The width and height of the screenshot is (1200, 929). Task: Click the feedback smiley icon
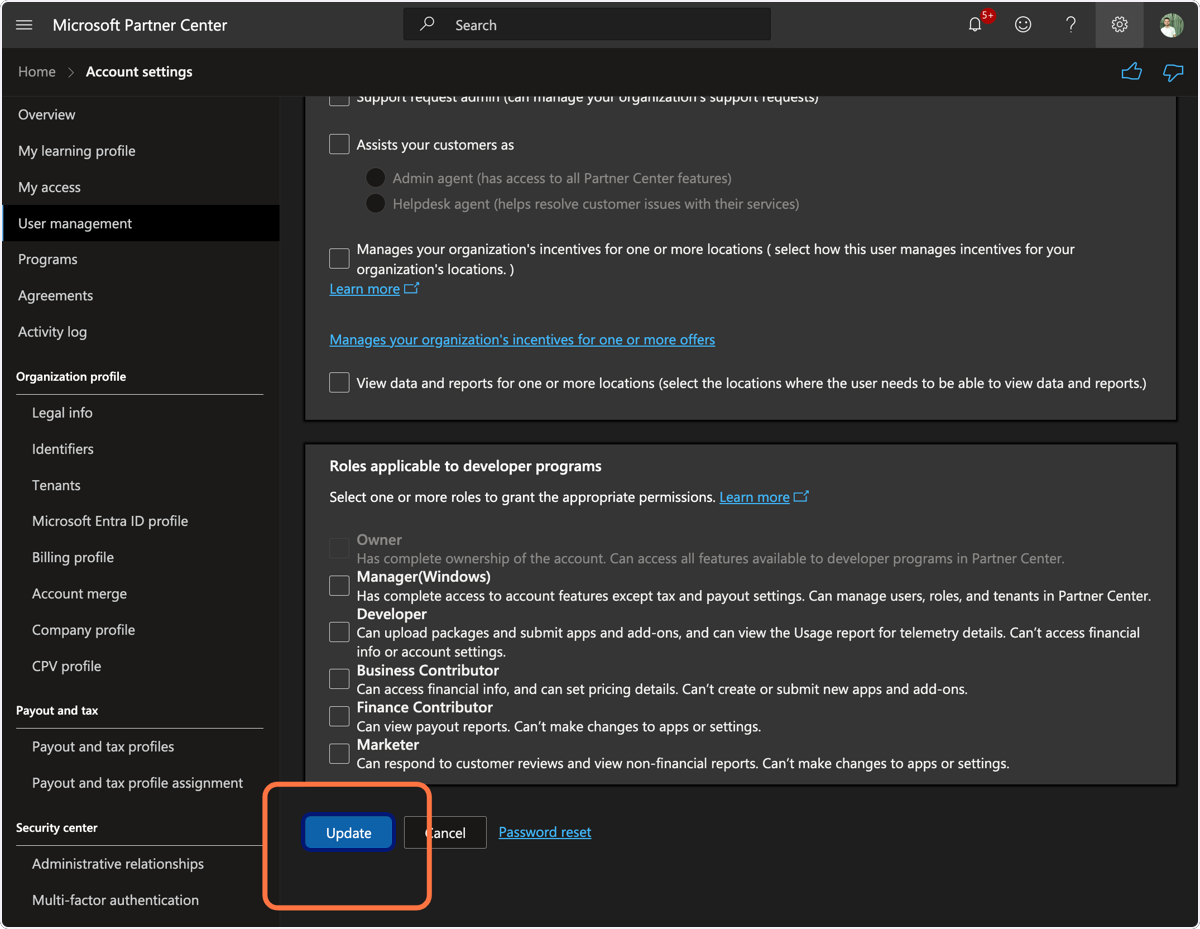click(x=1023, y=25)
